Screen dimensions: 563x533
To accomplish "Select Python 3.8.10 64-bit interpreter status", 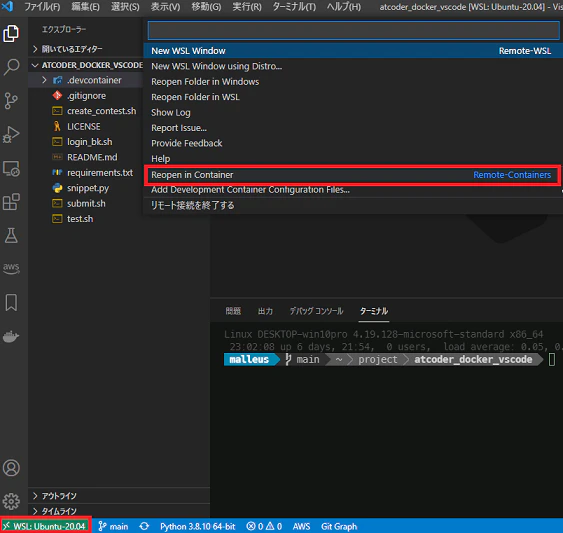I will coord(197,527).
